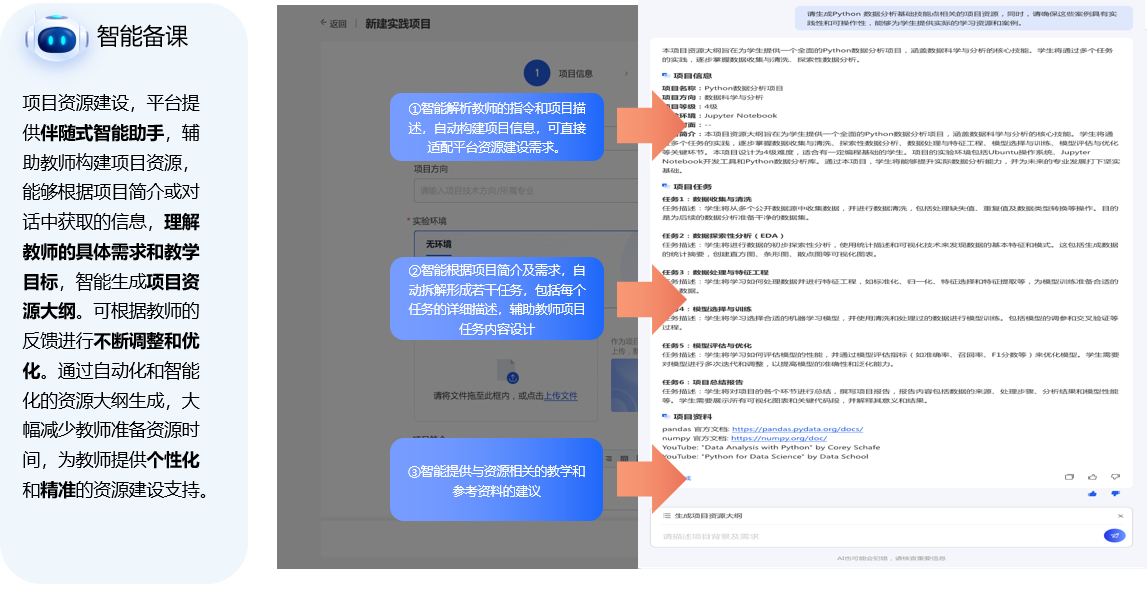The width and height of the screenshot is (1147, 589).
Task: Click the 上传文件 link
Action: coord(560,396)
